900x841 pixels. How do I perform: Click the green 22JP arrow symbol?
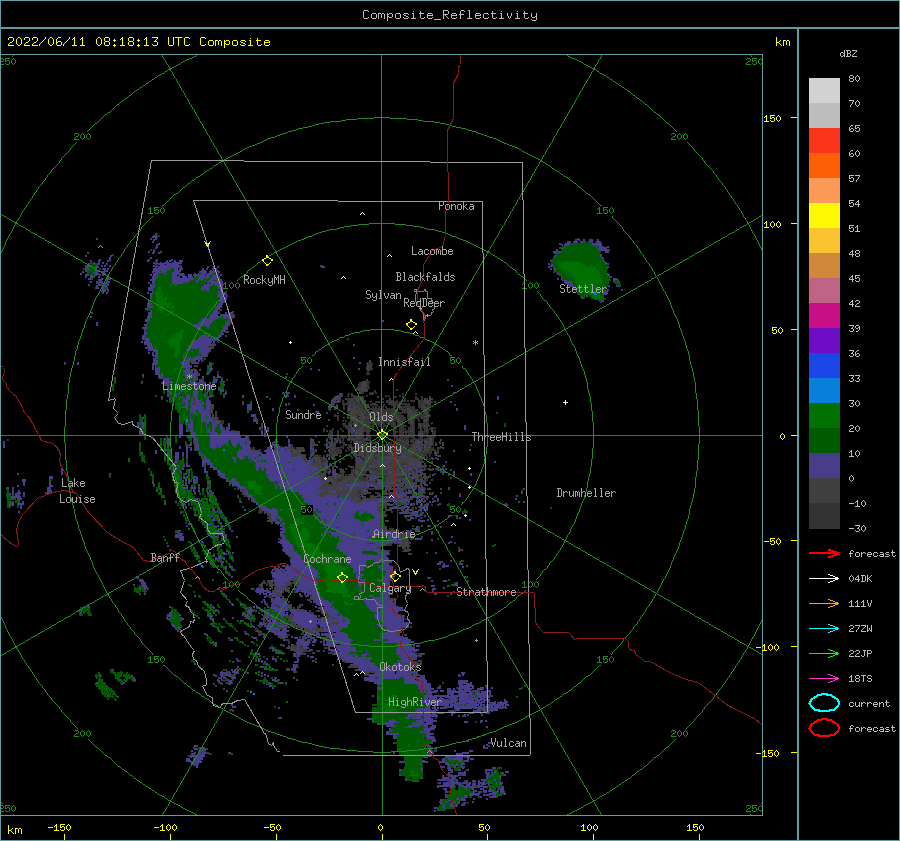(824, 653)
